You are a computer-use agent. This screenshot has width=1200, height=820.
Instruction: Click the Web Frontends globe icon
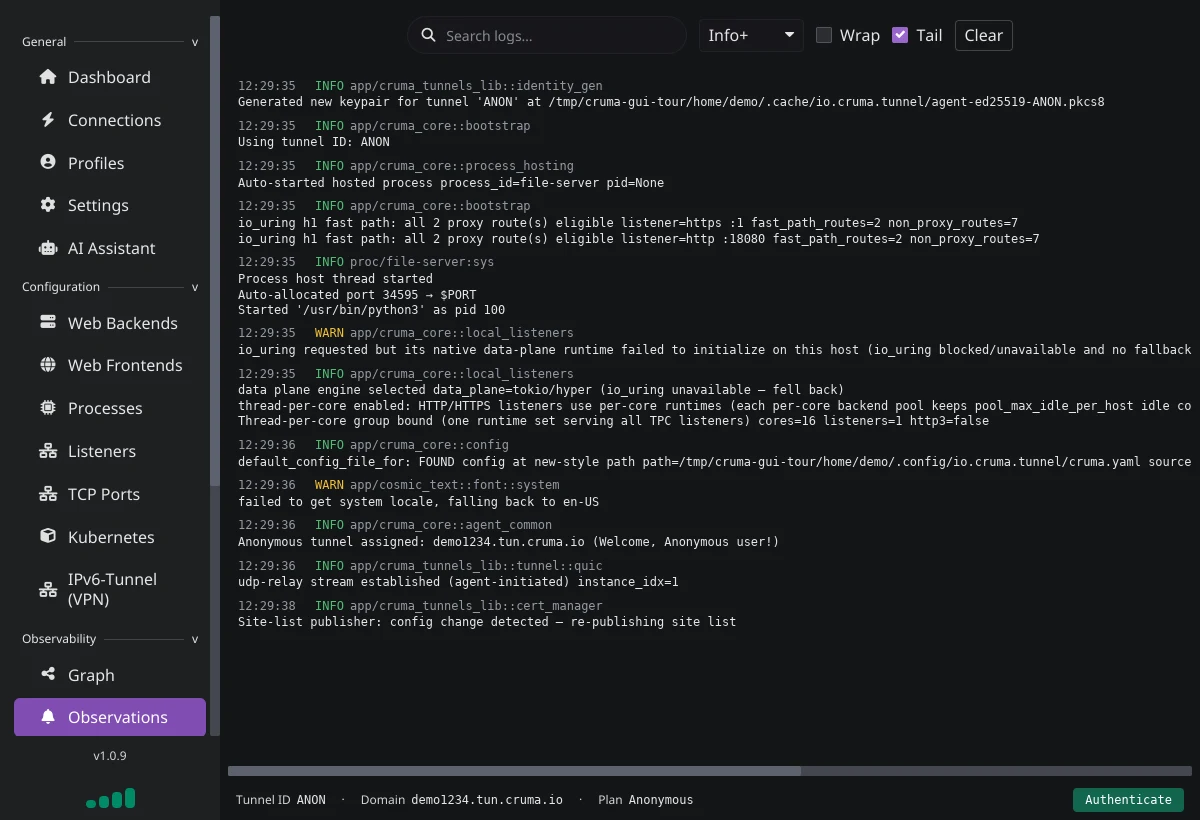tap(47, 365)
